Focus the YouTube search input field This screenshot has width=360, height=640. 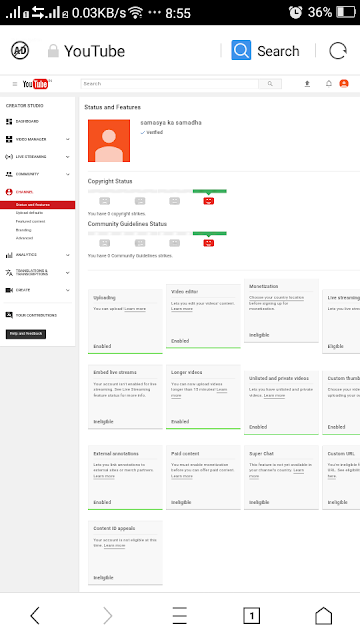(169, 84)
